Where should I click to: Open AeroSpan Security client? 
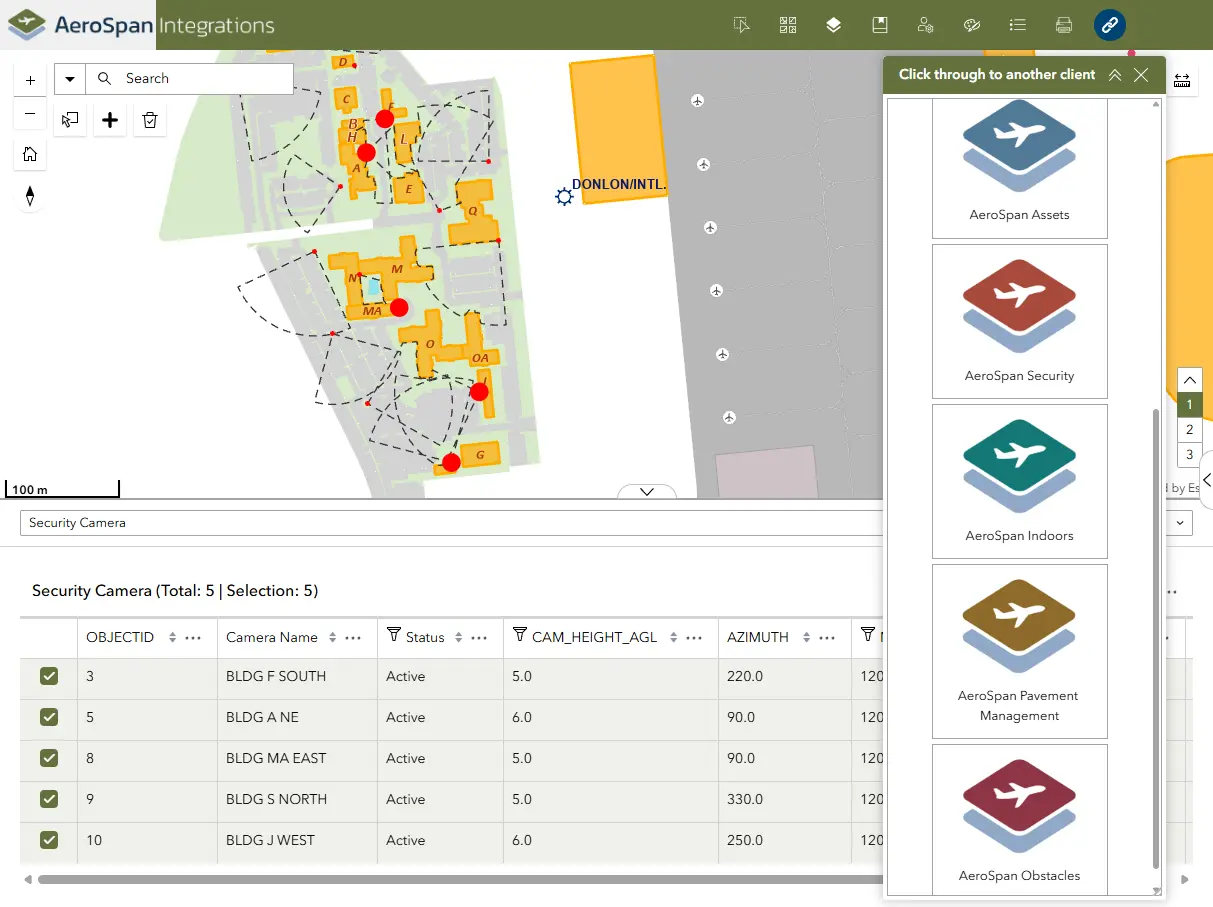1020,321
